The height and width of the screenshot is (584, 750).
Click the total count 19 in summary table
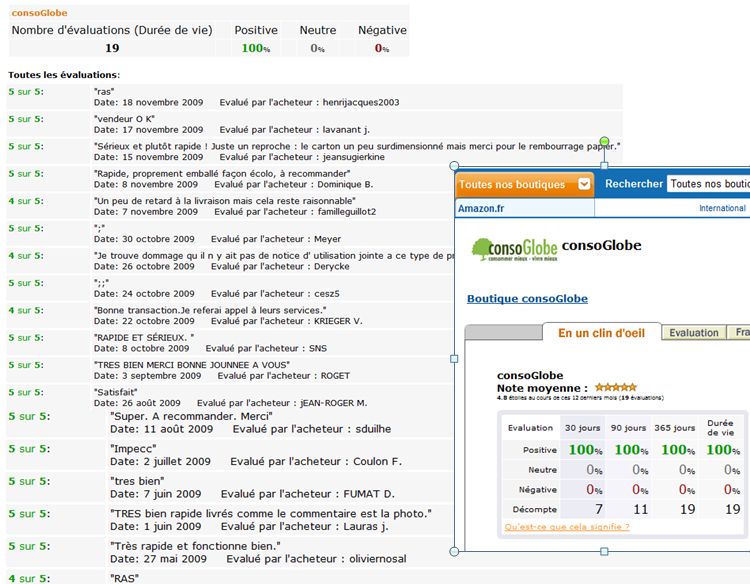(112, 48)
